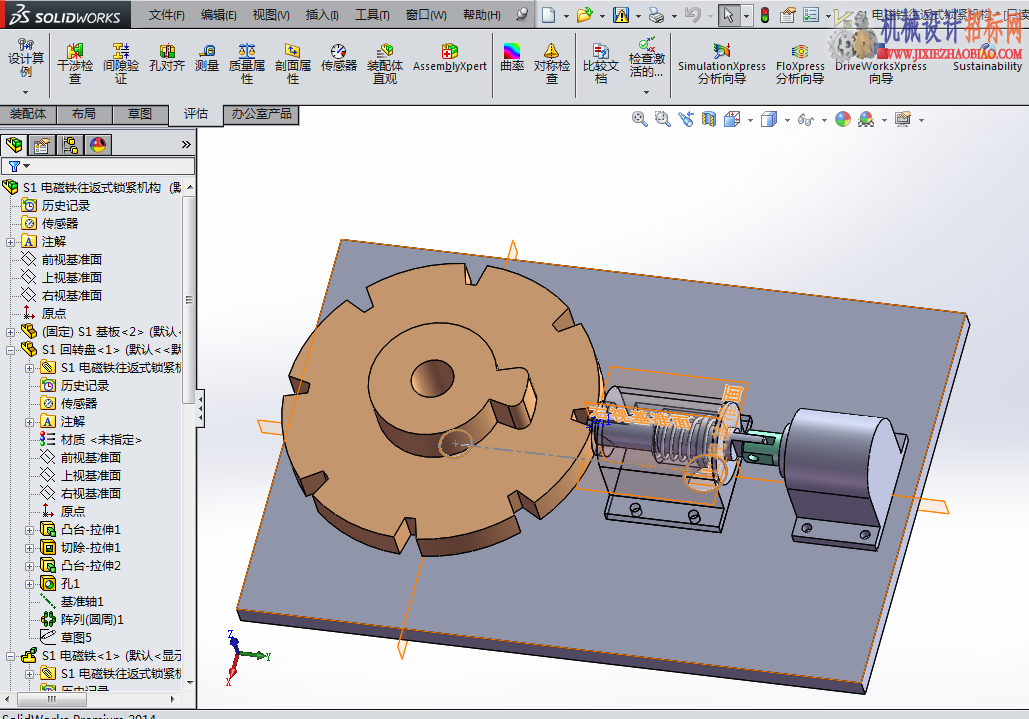Open DriveWorksXpress wizard
This screenshot has height=719, width=1029.
[881, 64]
